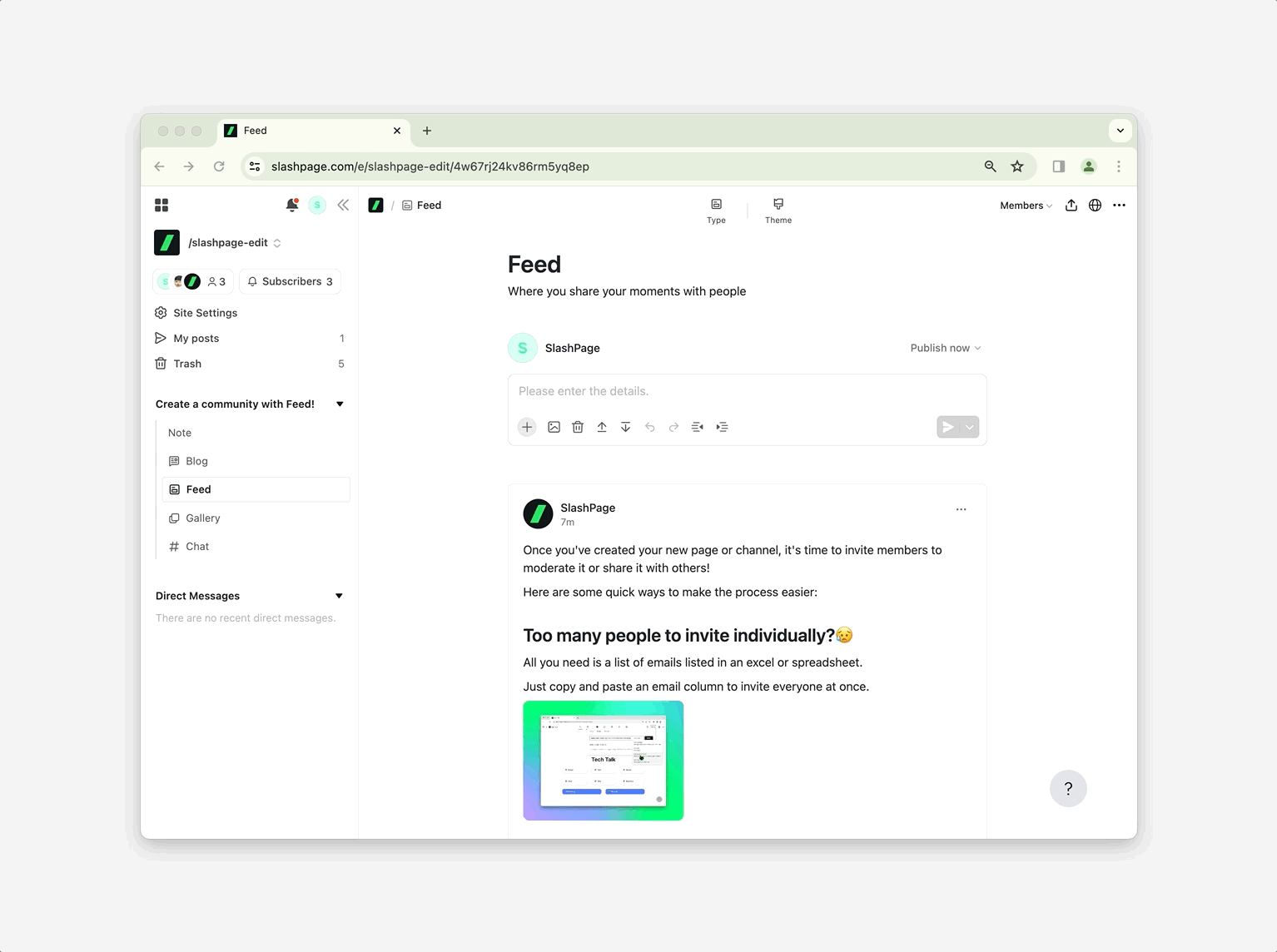Viewport: 1277px width, 952px height.
Task: Open the browser zoom magnifier icon
Action: click(x=990, y=166)
